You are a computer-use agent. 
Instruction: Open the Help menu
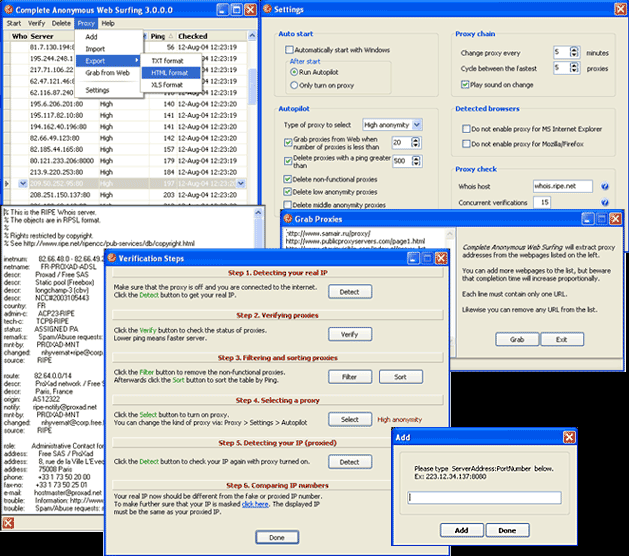click(x=108, y=23)
